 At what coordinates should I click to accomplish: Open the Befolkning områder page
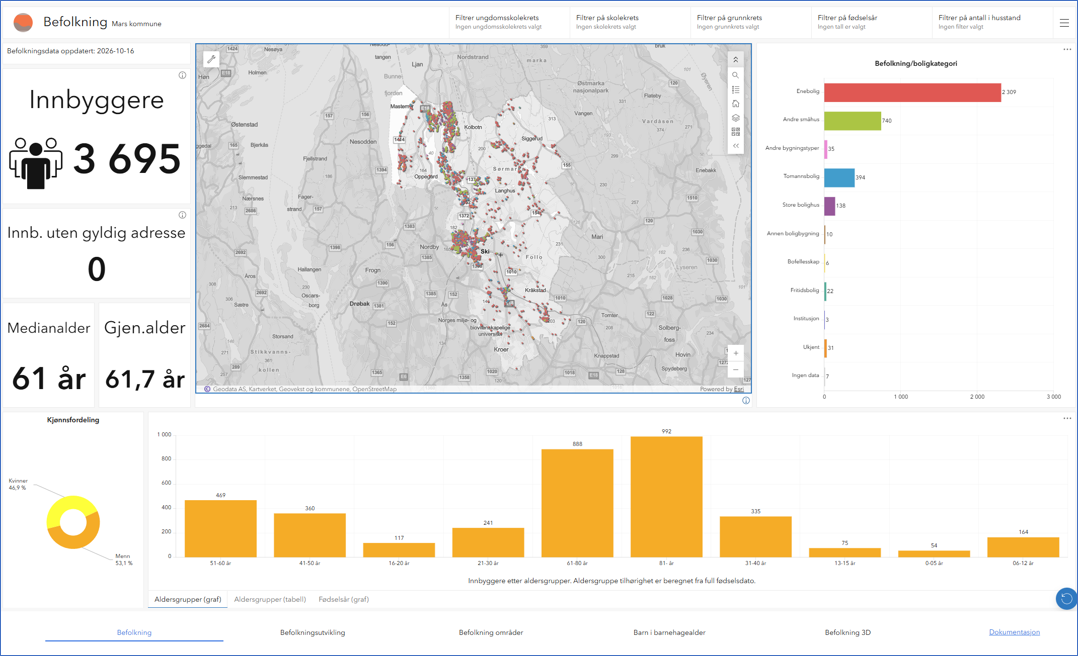click(491, 633)
